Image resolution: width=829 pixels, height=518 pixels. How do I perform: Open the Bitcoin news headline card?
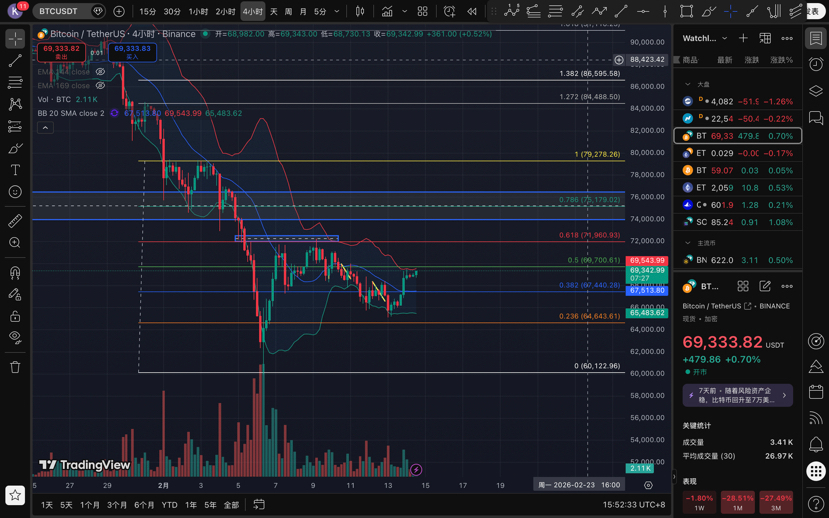point(738,395)
